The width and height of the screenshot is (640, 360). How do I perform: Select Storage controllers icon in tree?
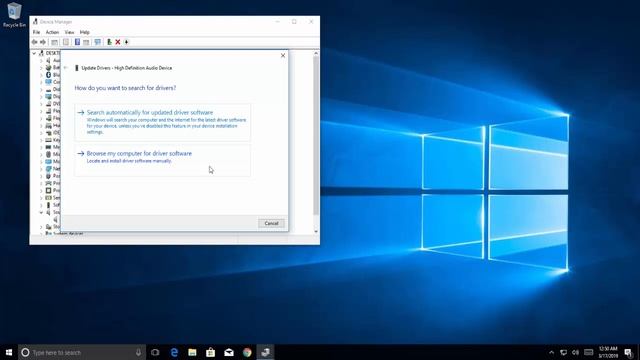[x=48, y=227]
